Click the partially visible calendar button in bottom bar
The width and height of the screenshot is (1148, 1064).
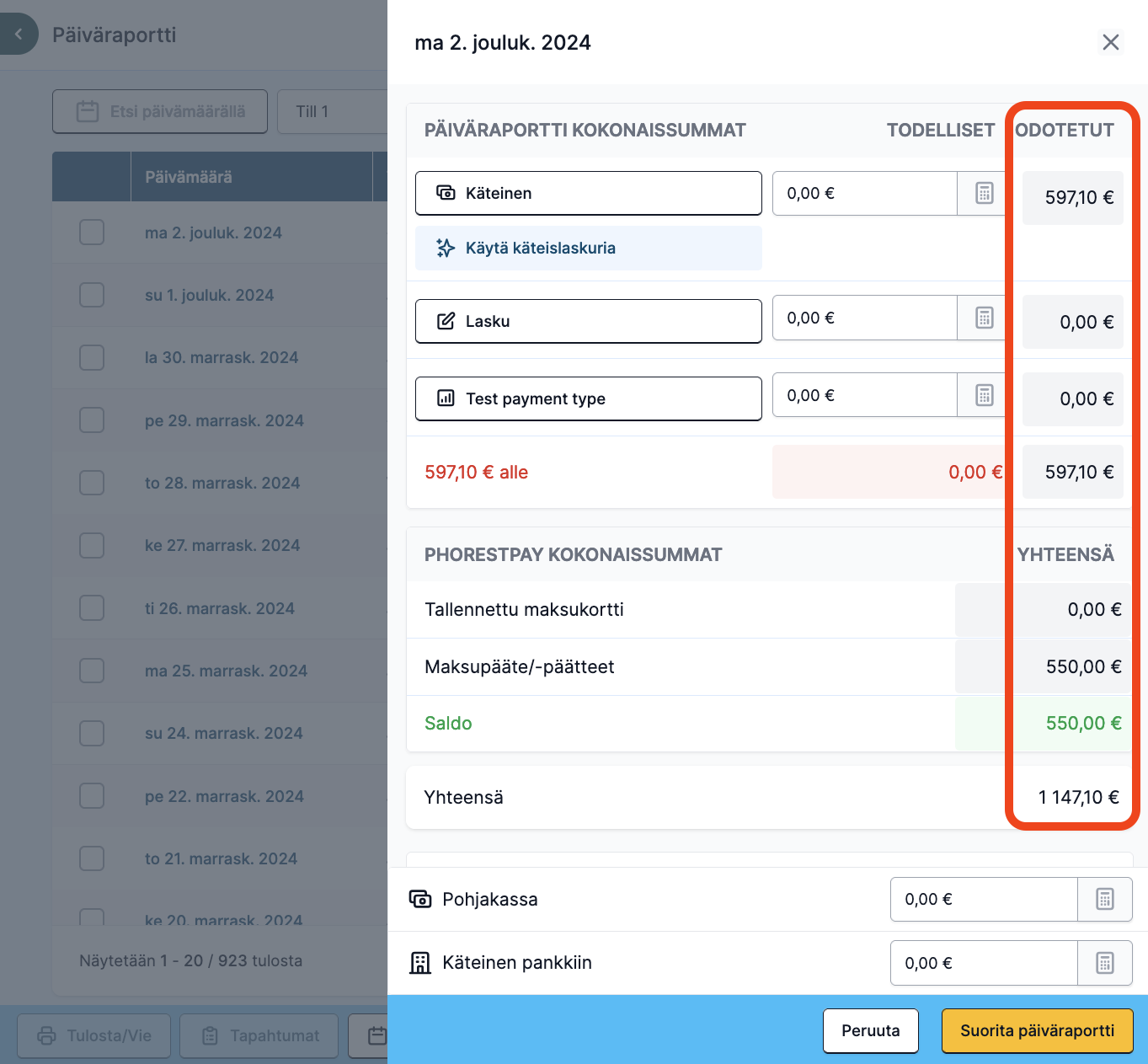pos(368,1035)
